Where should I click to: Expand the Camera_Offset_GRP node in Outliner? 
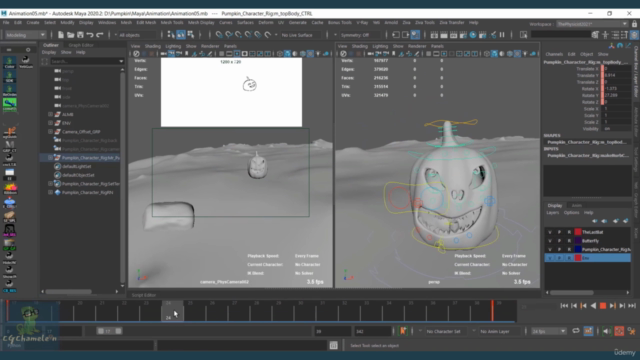pyautogui.click(x=50, y=132)
